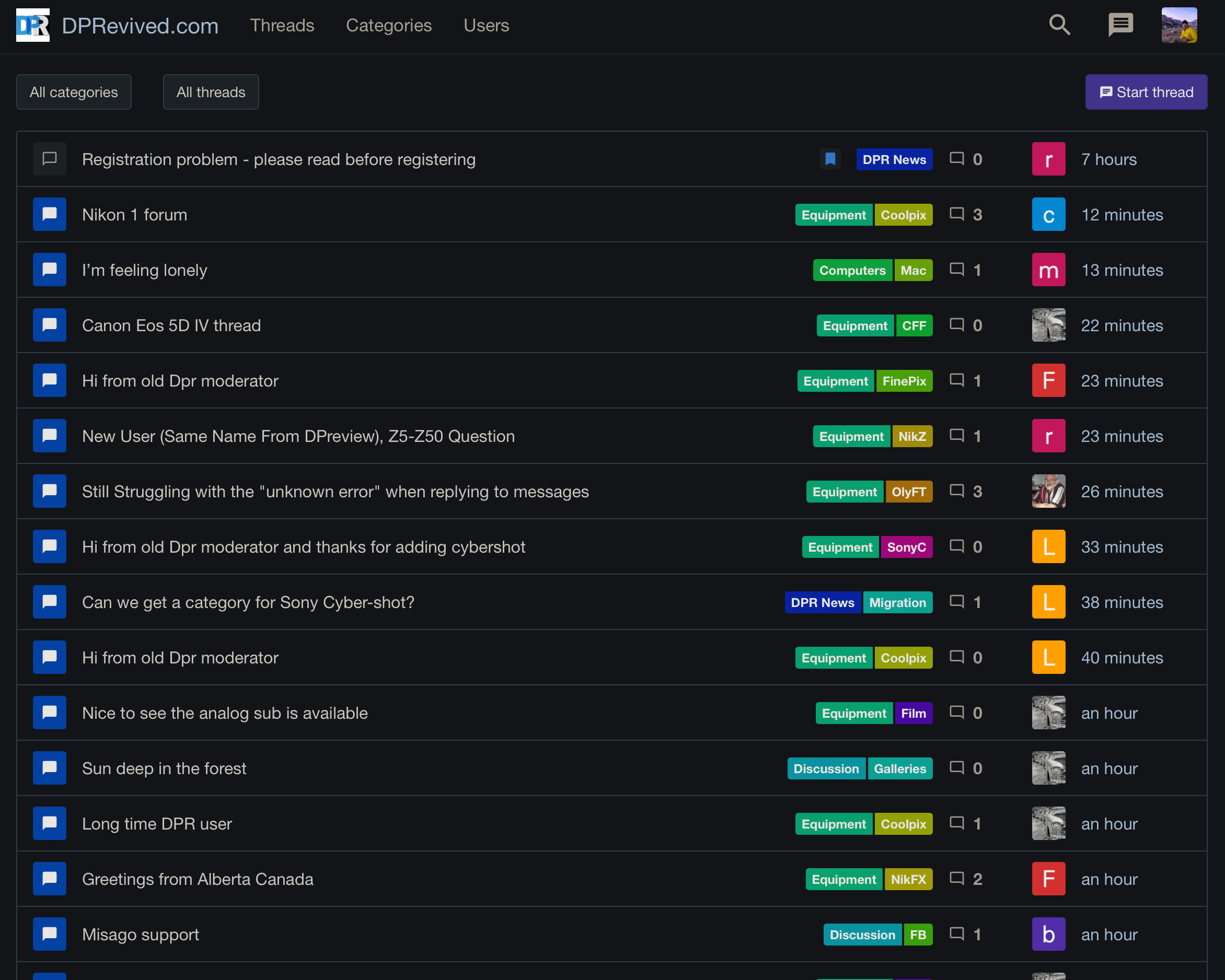Expand the All threads dropdown
1225x980 pixels.
pos(211,92)
